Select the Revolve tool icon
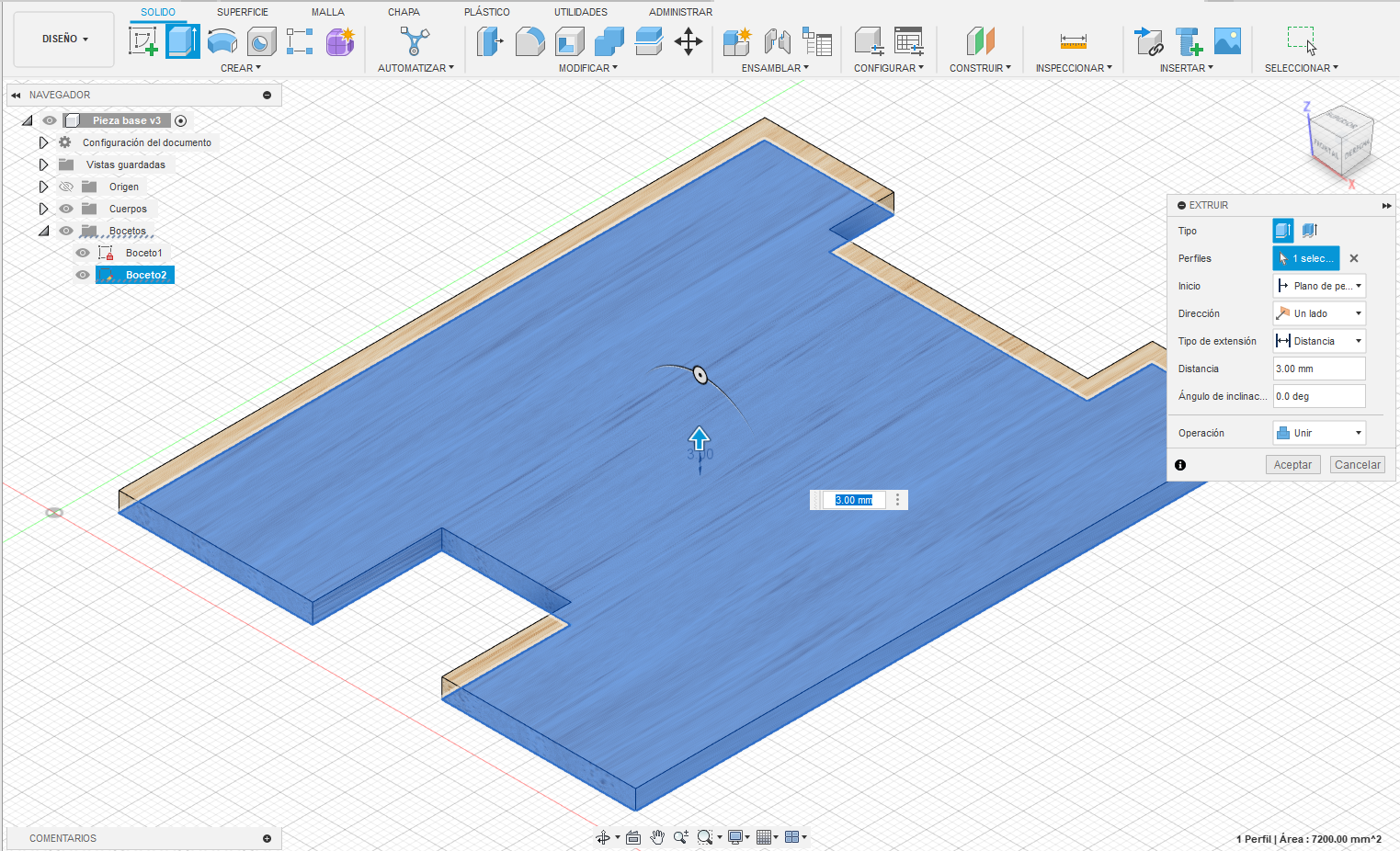The height and width of the screenshot is (851, 1400). click(222, 41)
